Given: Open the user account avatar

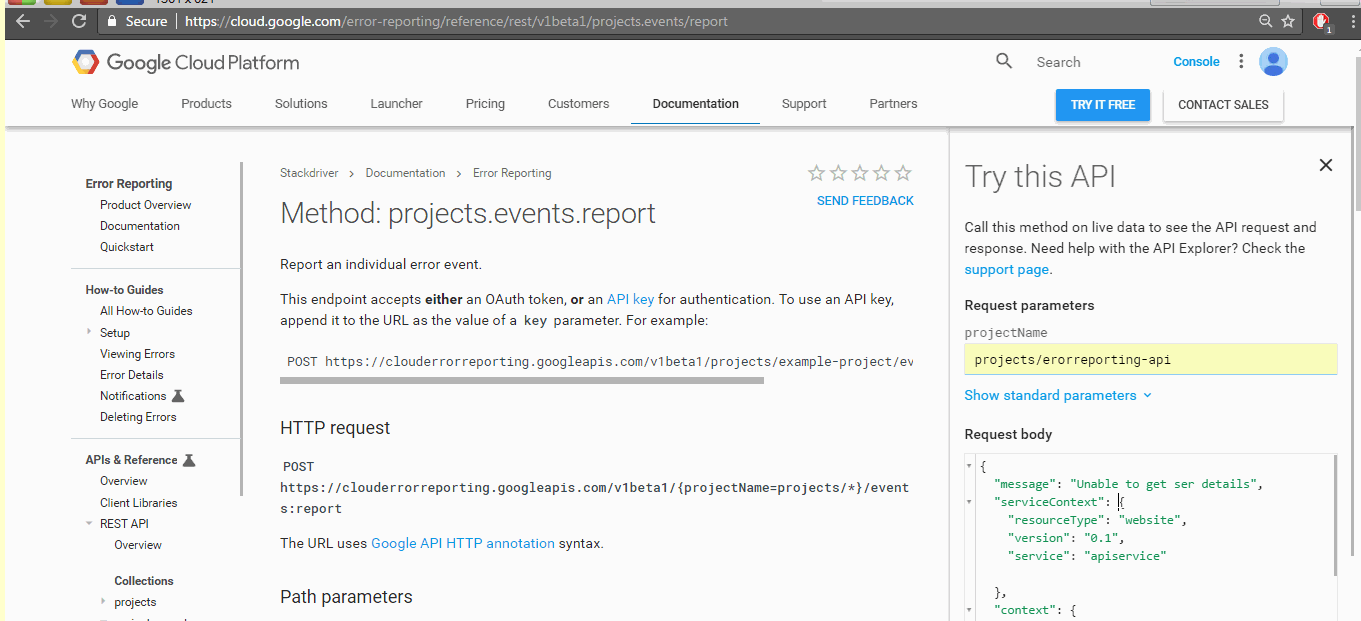Looking at the screenshot, I should [x=1273, y=62].
